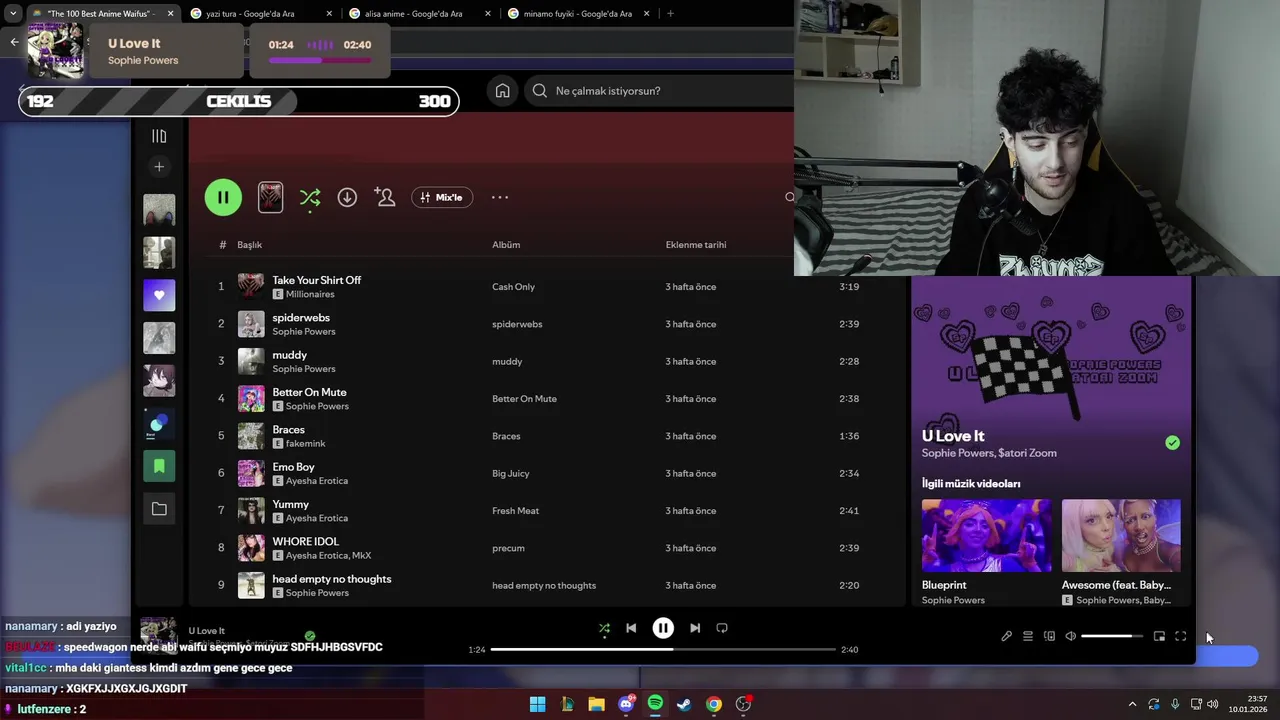Open lyrics with the microphone icon
Screen dimensions: 1280x720
pyautogui.click(x=1006, y=636)
